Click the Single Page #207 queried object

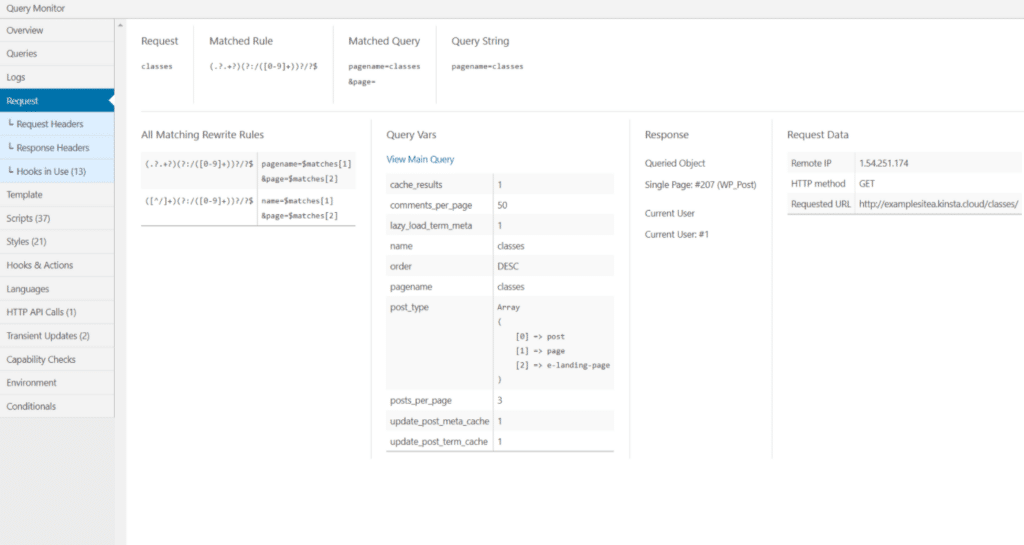coord(698,185)
